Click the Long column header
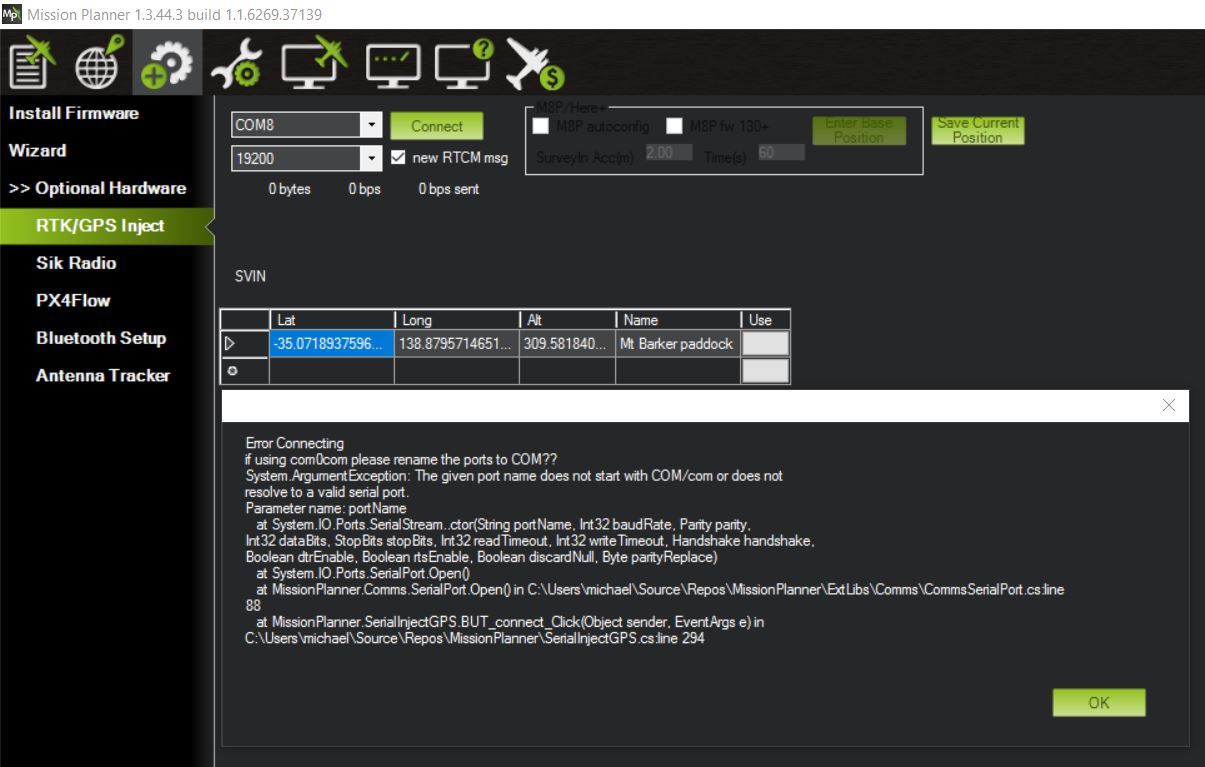 click(457, 320)
